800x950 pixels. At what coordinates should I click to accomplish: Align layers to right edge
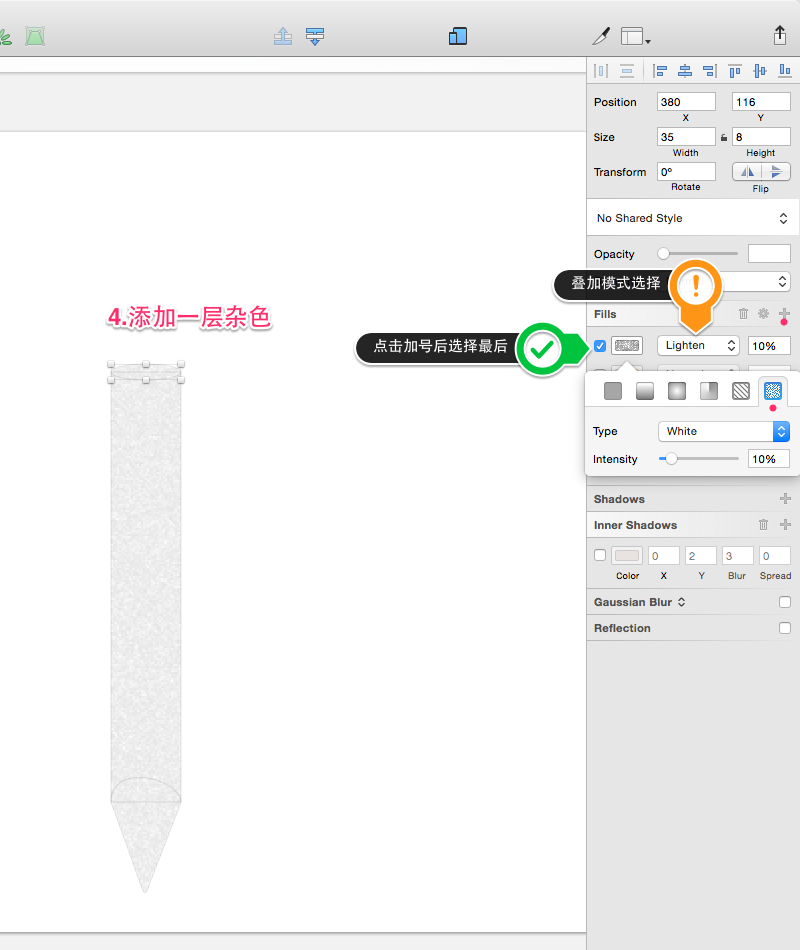pos(710,71)
